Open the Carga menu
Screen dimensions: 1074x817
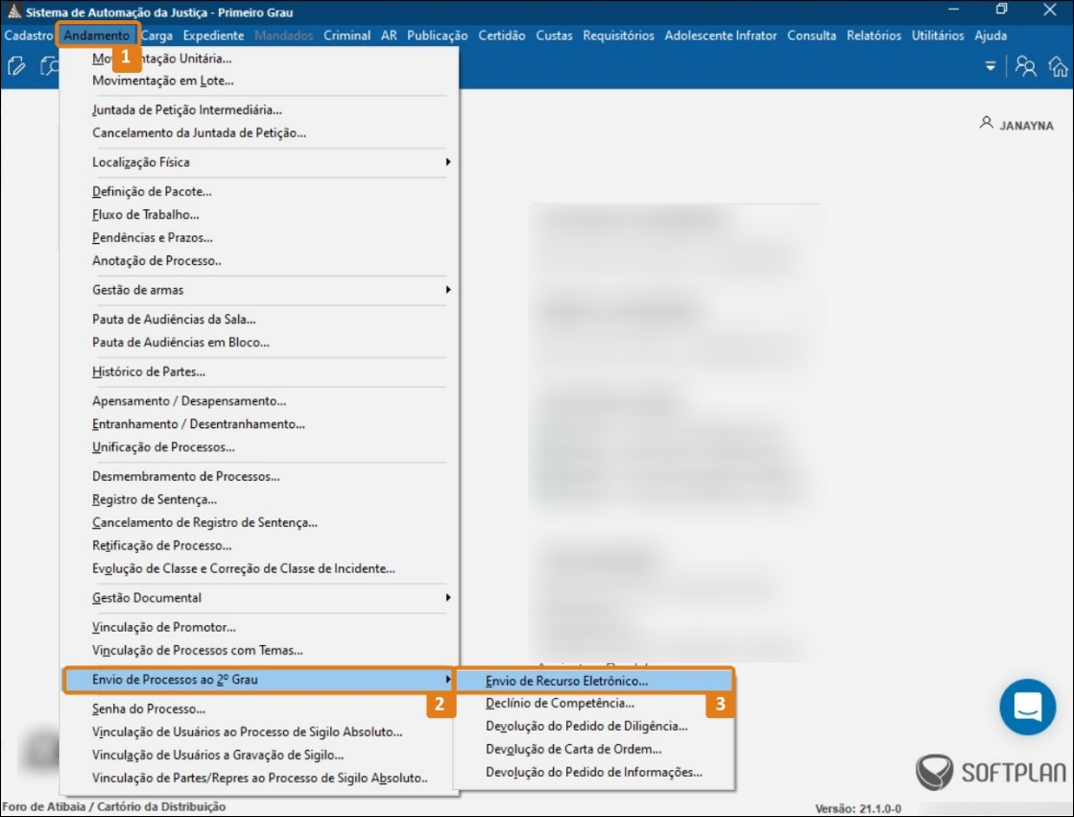pos(156,36)
